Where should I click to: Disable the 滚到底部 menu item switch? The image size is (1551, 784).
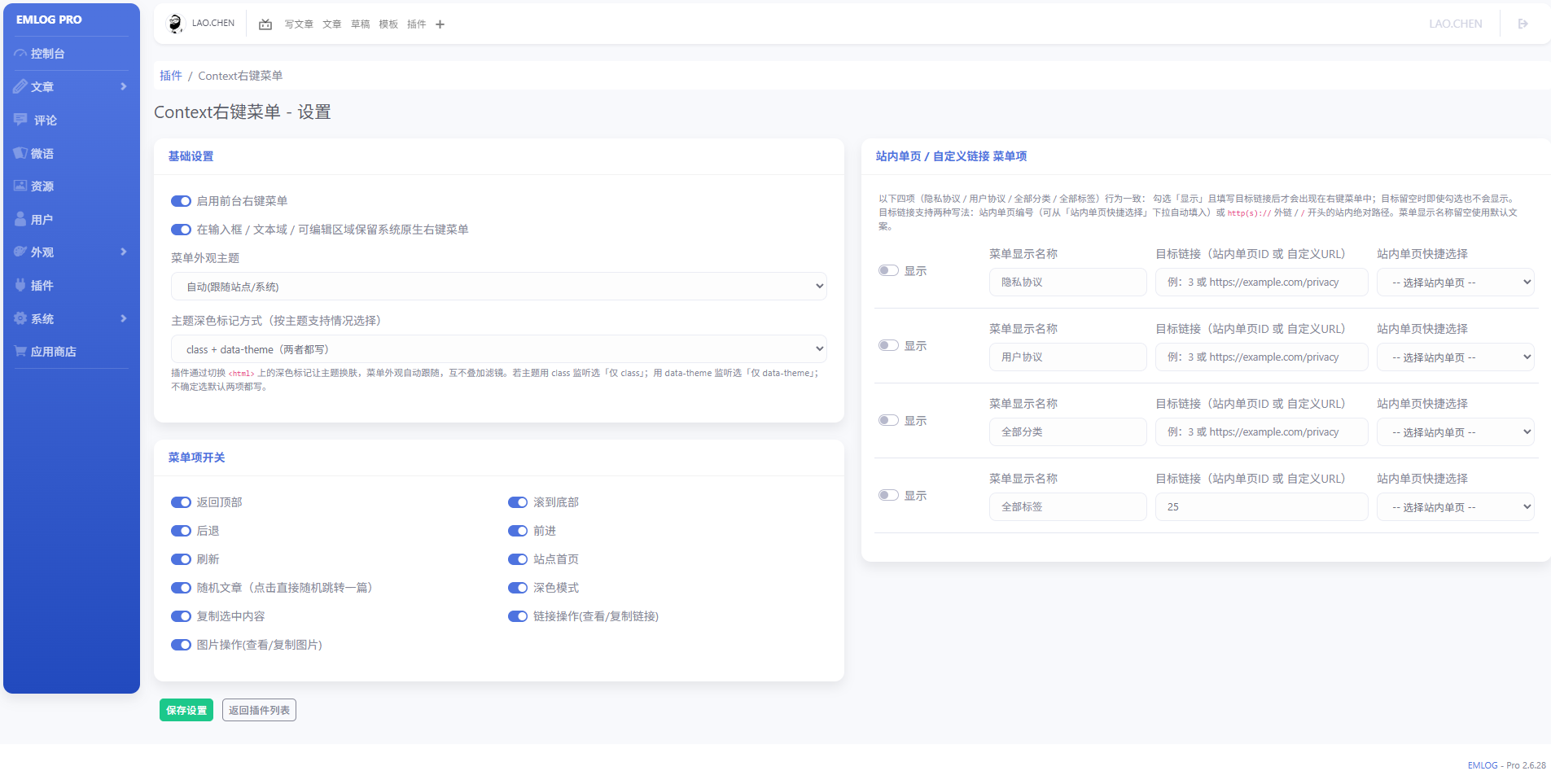coord(518,502)
